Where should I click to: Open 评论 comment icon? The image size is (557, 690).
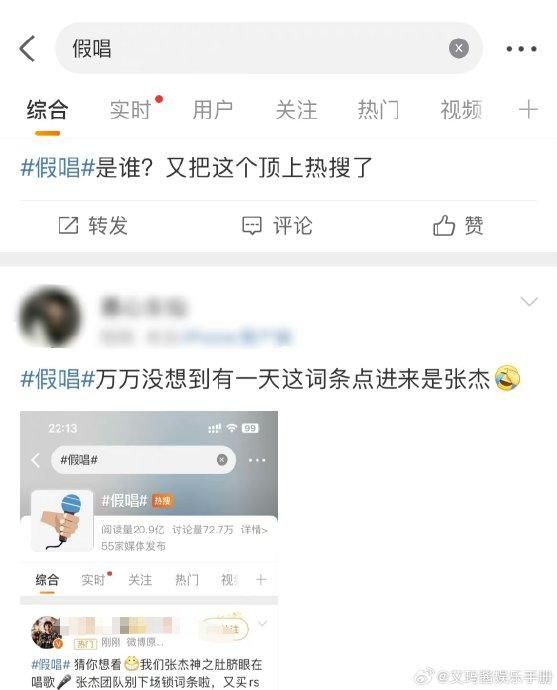coord(252,225)
